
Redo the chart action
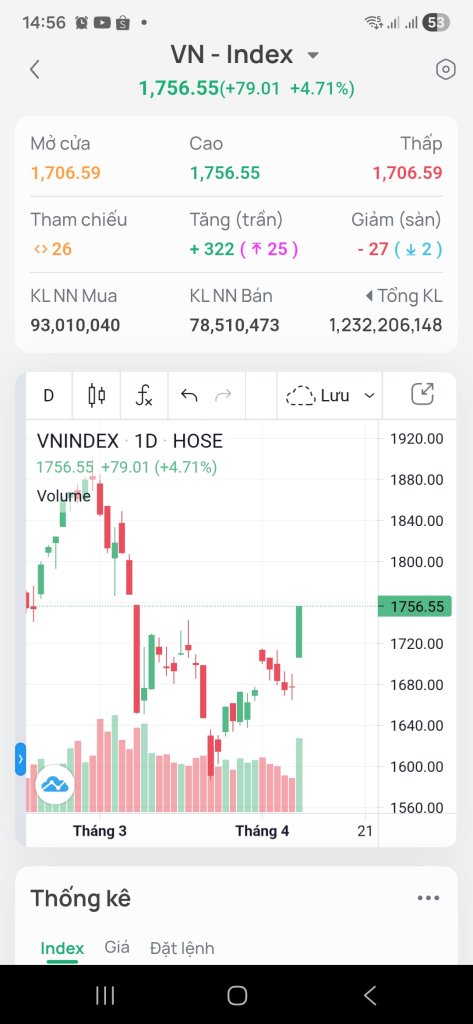(223, 395)
